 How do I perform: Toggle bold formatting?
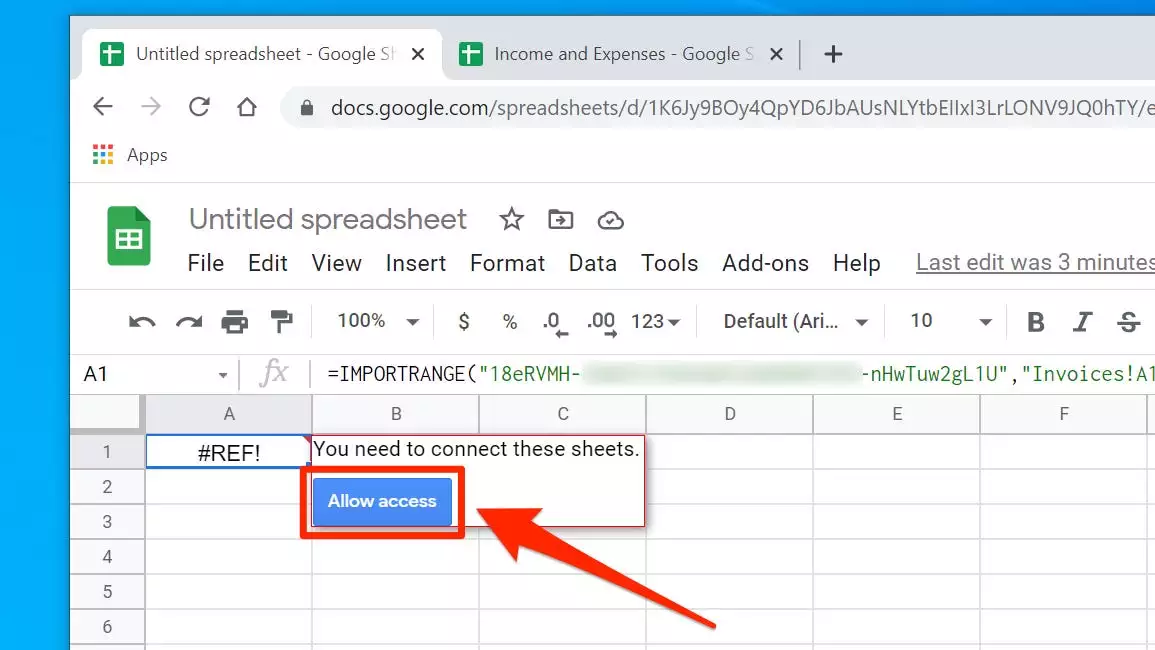click(x=1036, y=322)
